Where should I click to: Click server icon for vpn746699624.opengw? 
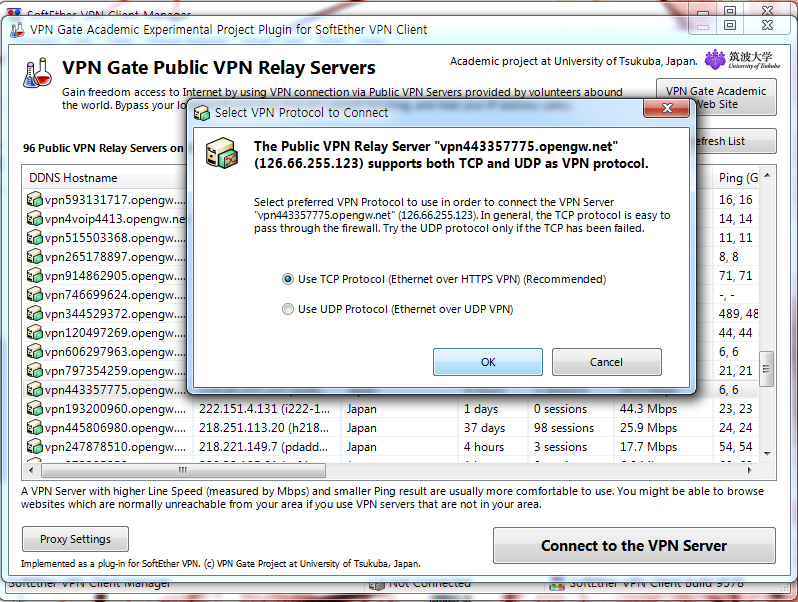pos(35,295)
